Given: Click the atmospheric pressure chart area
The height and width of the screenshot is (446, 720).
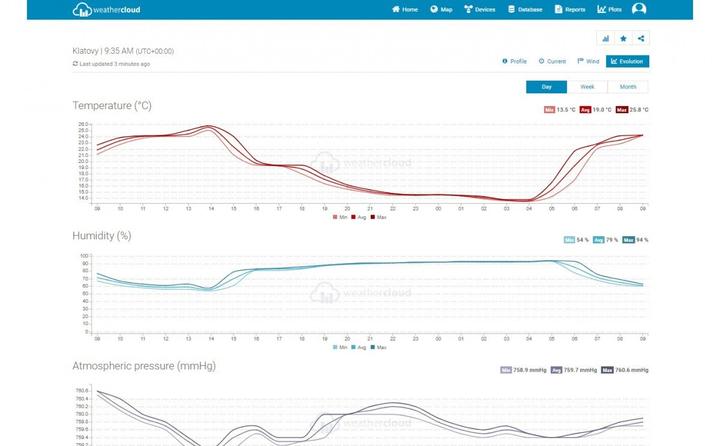Looking at the screenshot, I should [x=370, y=416].
